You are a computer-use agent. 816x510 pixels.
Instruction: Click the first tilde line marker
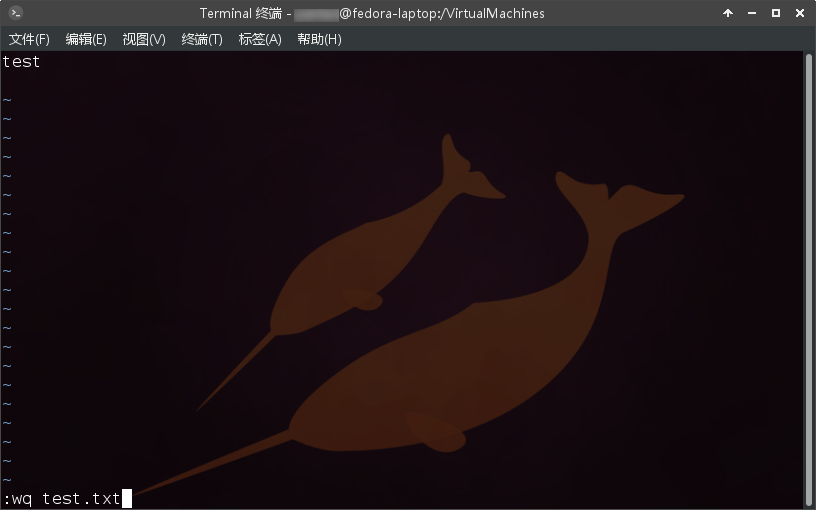click(7, 100)
